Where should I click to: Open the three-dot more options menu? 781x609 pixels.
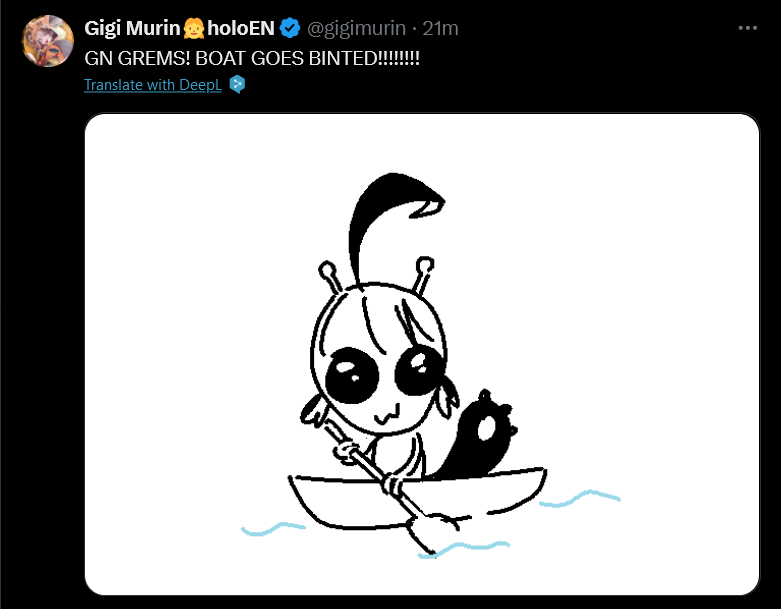(748, 28)
